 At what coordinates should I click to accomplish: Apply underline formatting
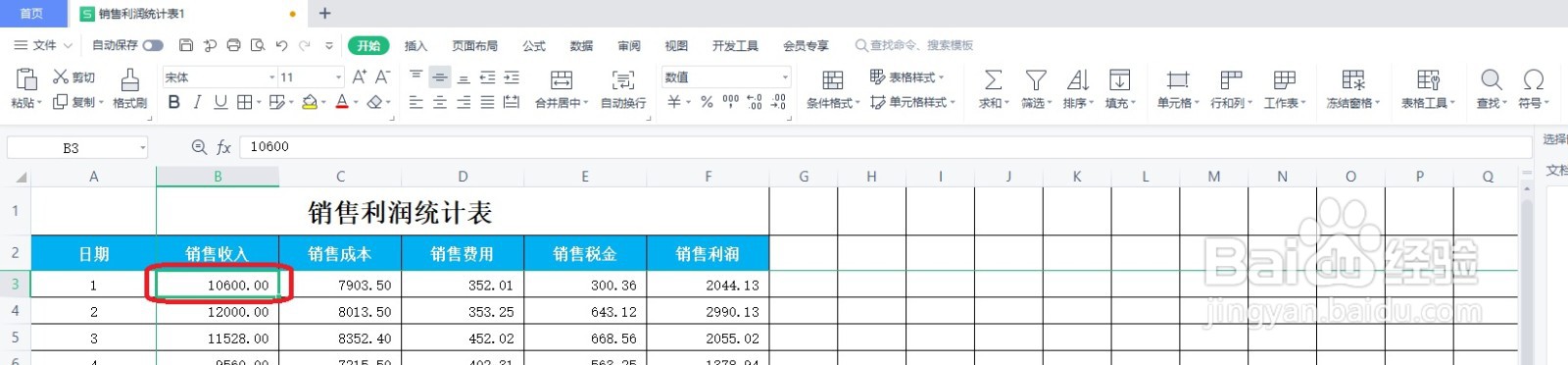pos(220,102)
